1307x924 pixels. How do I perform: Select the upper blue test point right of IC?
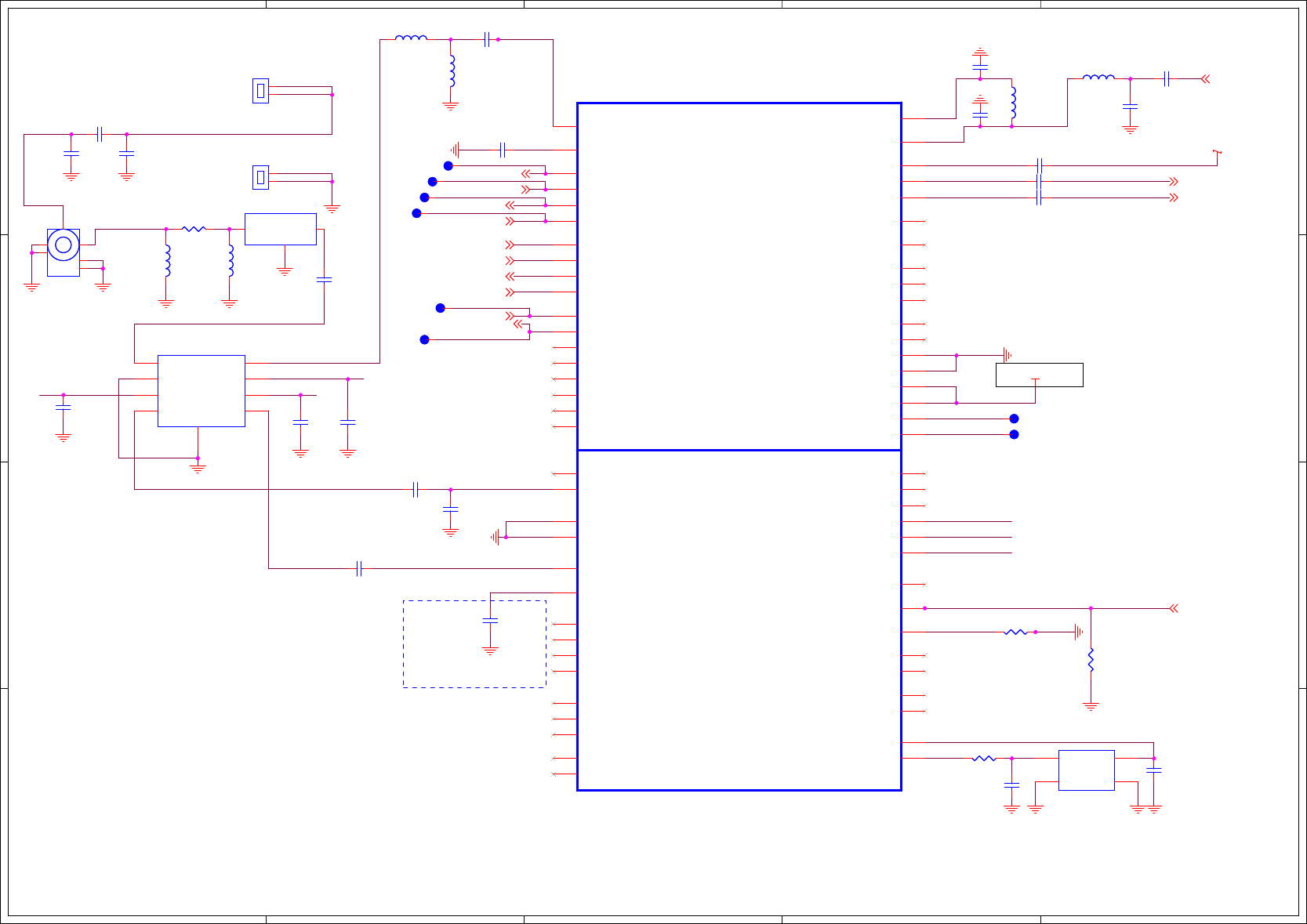[x=1014, y=419]
